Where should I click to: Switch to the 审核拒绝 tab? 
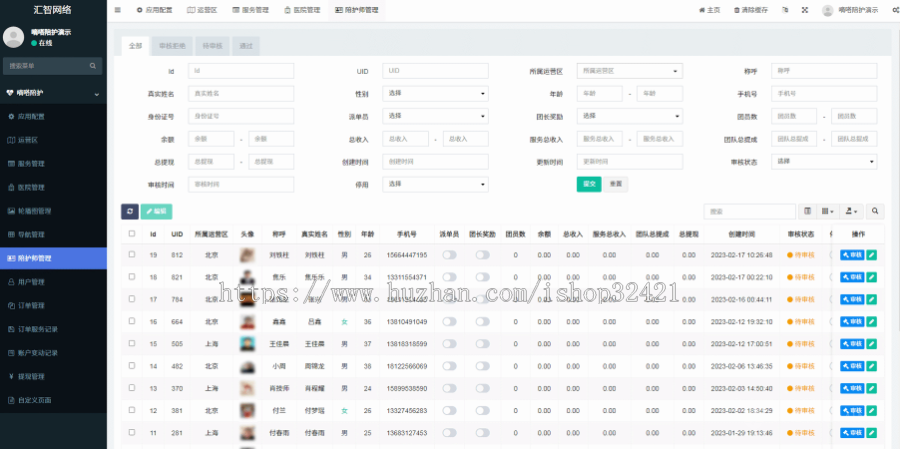pyautogui.click(x=172, y=46)
